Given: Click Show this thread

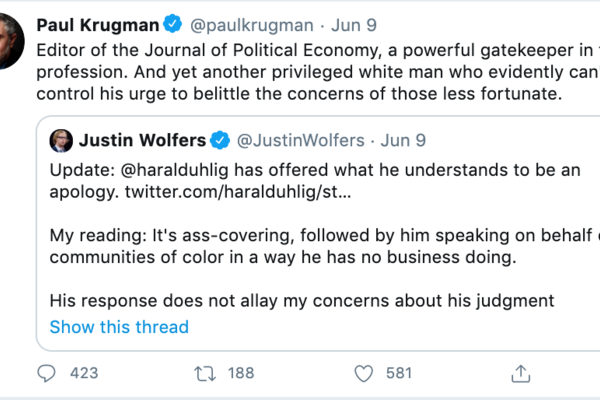Looking at the screenshot, I should [119, 326].
